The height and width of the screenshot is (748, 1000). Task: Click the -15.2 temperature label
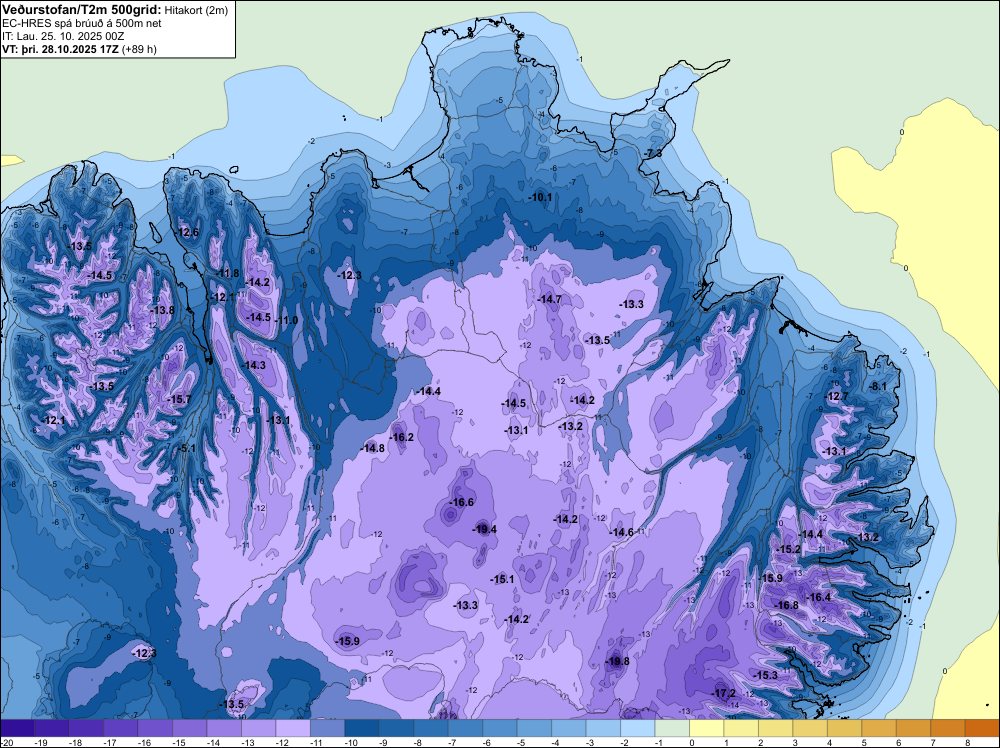[x=788, y=550]
